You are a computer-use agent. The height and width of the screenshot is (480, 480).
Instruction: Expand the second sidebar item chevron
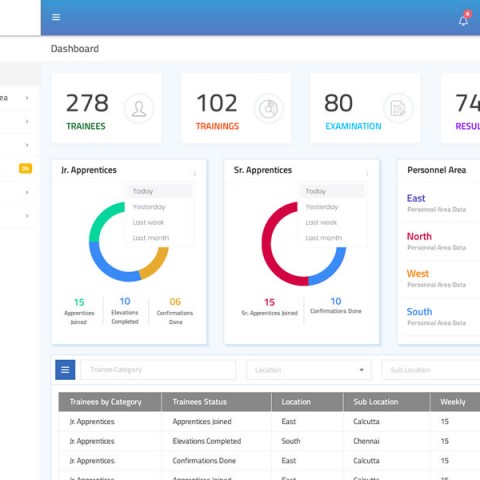27,122
